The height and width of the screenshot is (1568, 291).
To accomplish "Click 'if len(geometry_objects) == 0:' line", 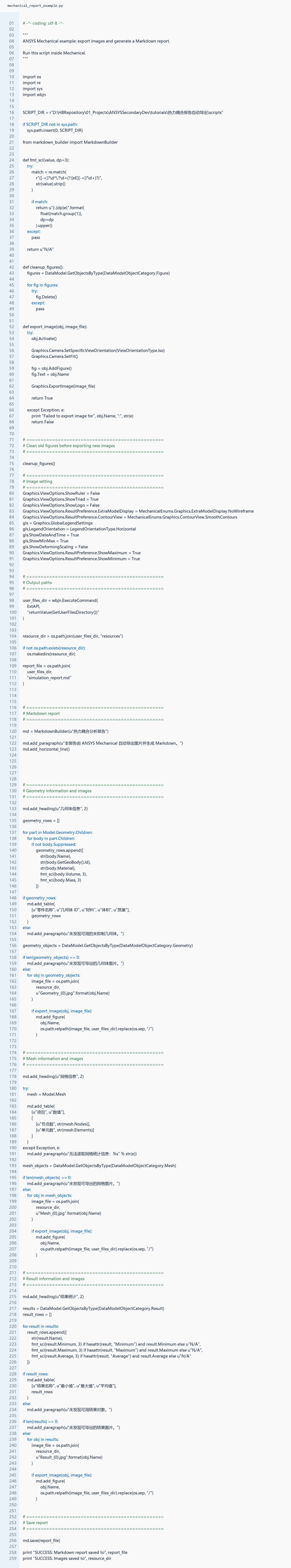I will [51, 958].
